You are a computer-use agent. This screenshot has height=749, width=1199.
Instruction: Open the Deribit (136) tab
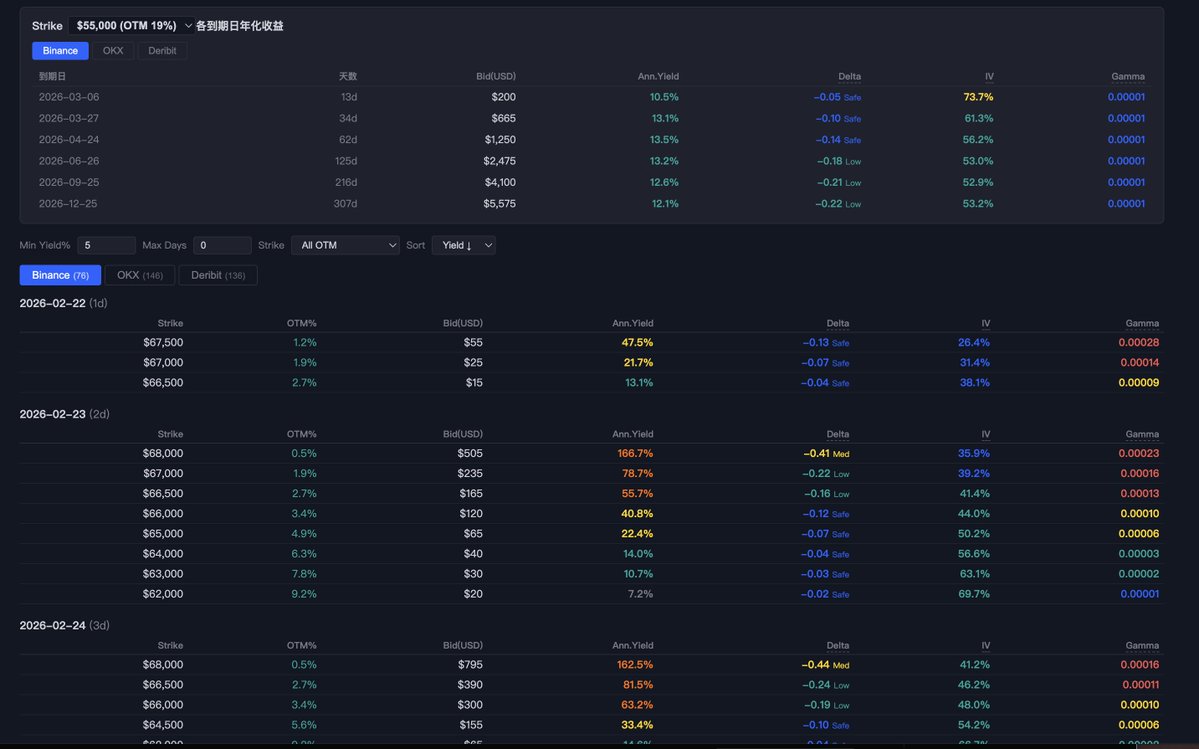coord(217,275)
